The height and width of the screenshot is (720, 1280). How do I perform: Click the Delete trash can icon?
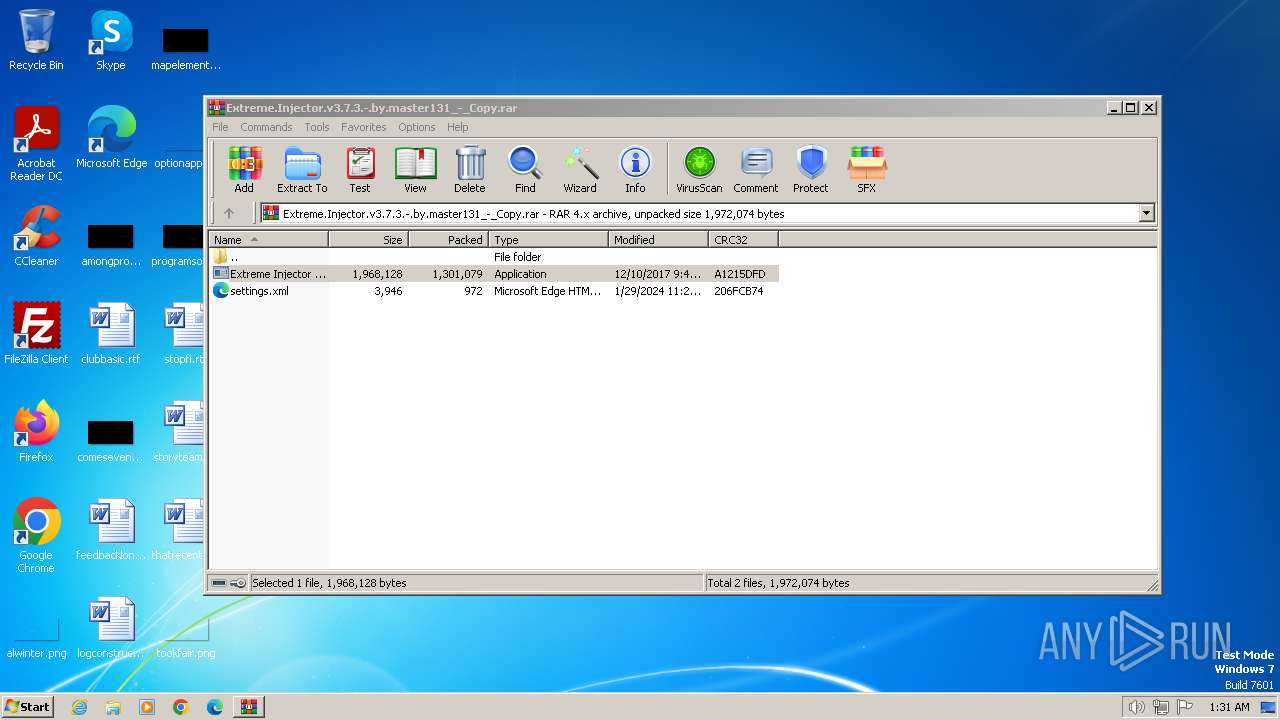[x=470, y=169]
